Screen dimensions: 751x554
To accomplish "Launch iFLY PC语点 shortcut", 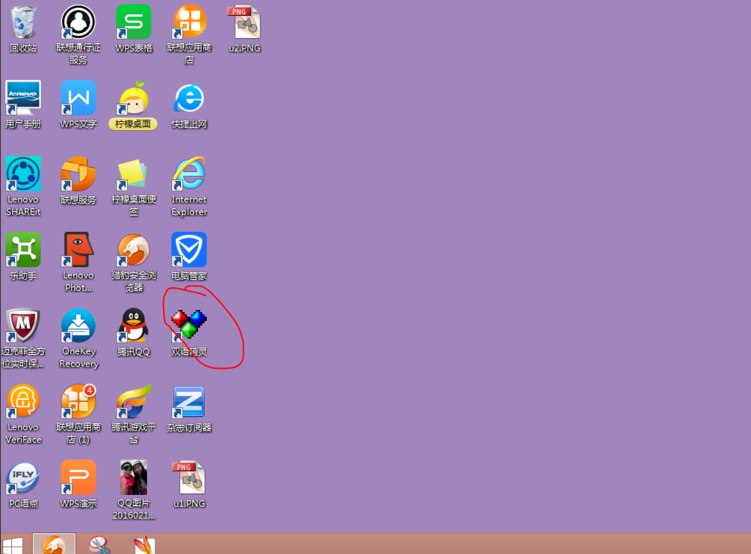I will pos(23,477).
